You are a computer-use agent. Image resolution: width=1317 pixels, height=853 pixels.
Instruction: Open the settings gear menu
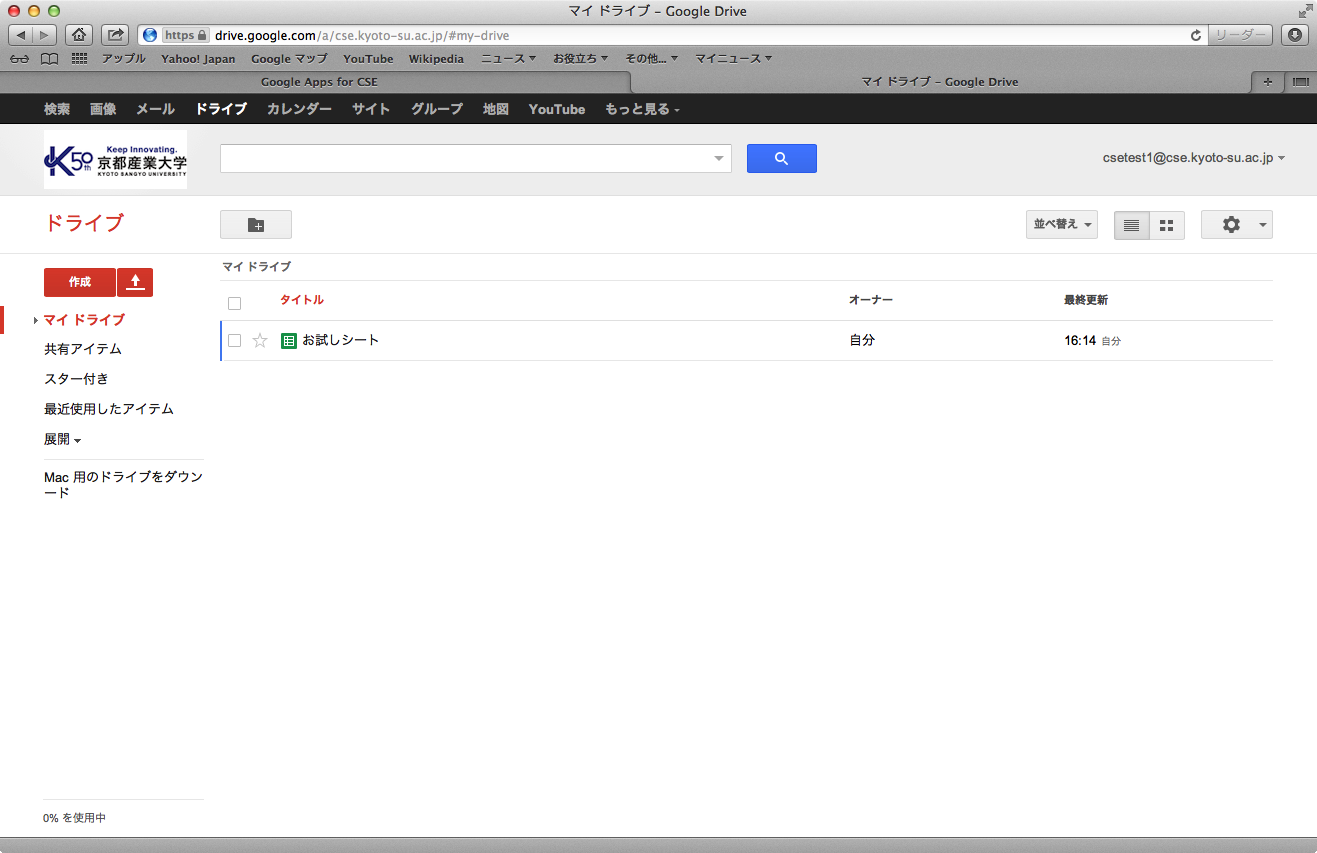click(1236, 225)
